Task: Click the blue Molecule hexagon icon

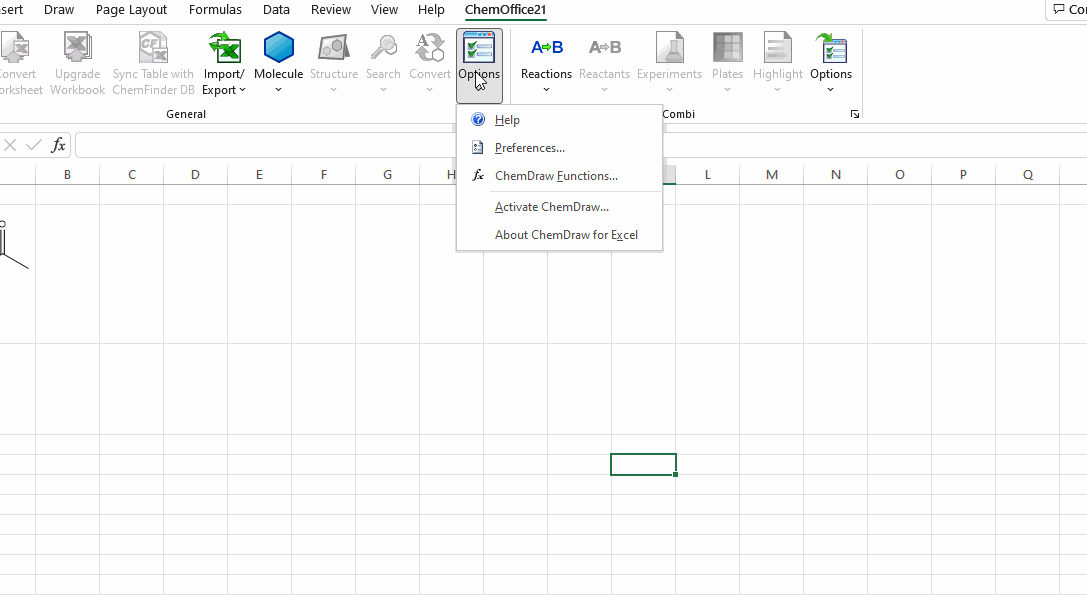Action: point(279,47)
